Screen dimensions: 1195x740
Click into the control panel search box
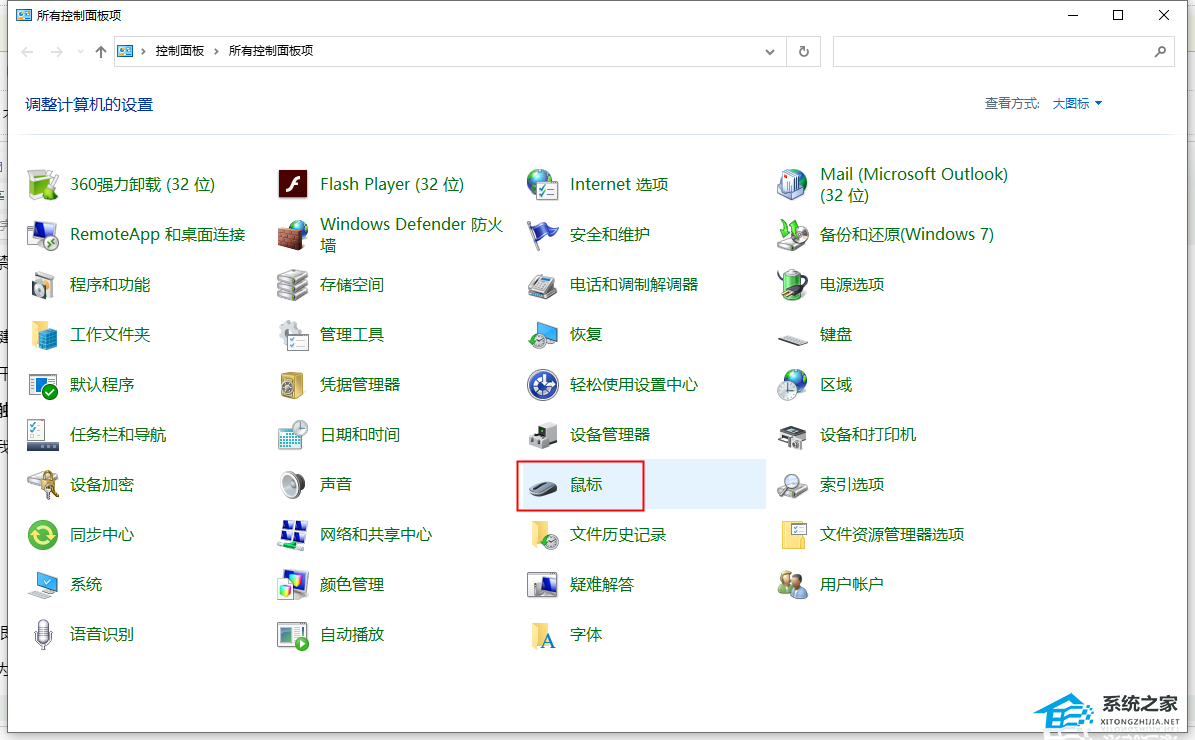990,51
